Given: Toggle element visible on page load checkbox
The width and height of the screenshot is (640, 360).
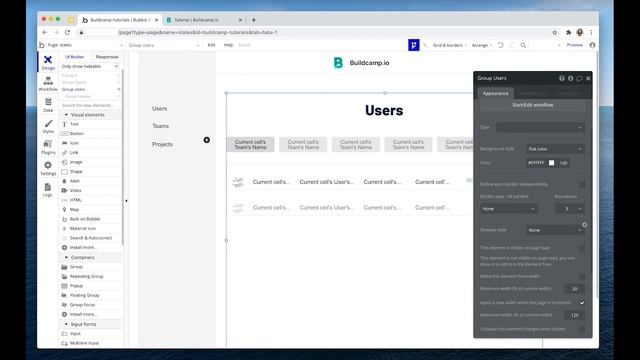Looking at the screenshot, I should [582, 248].
